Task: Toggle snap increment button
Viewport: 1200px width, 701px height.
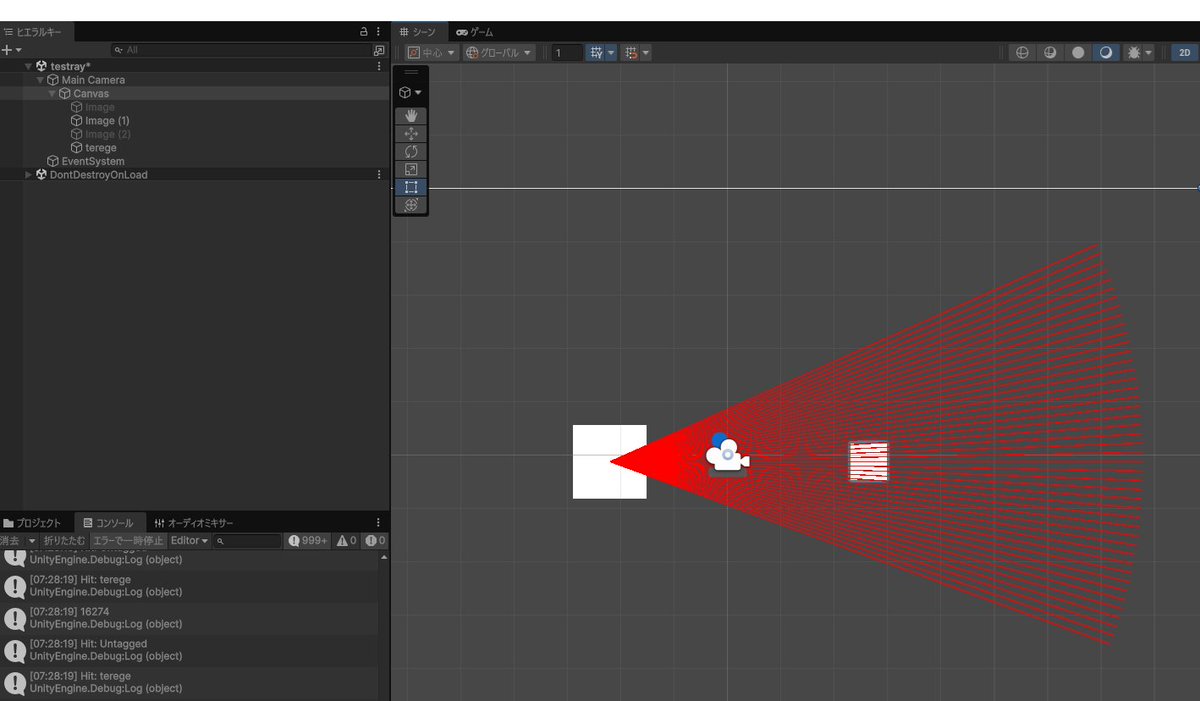Action: coord(631,53)
